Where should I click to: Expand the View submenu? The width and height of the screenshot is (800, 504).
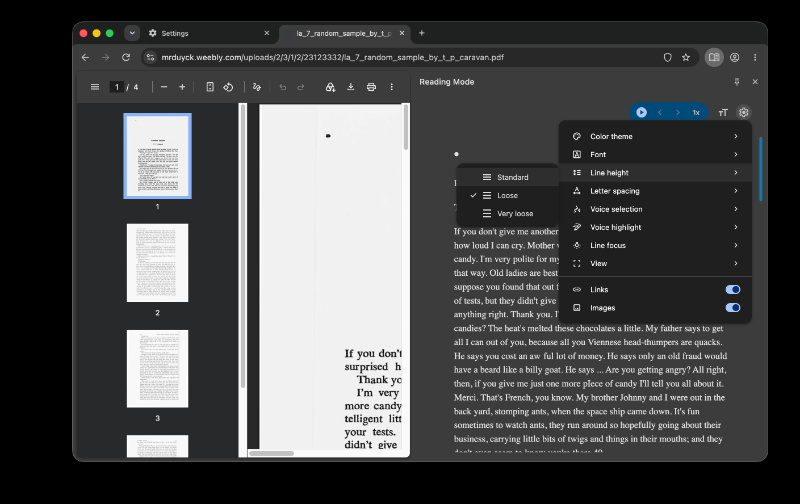coord(655,264)
